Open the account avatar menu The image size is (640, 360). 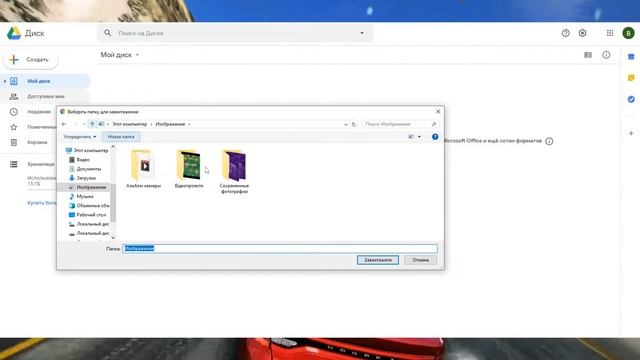tap(628, 33)
